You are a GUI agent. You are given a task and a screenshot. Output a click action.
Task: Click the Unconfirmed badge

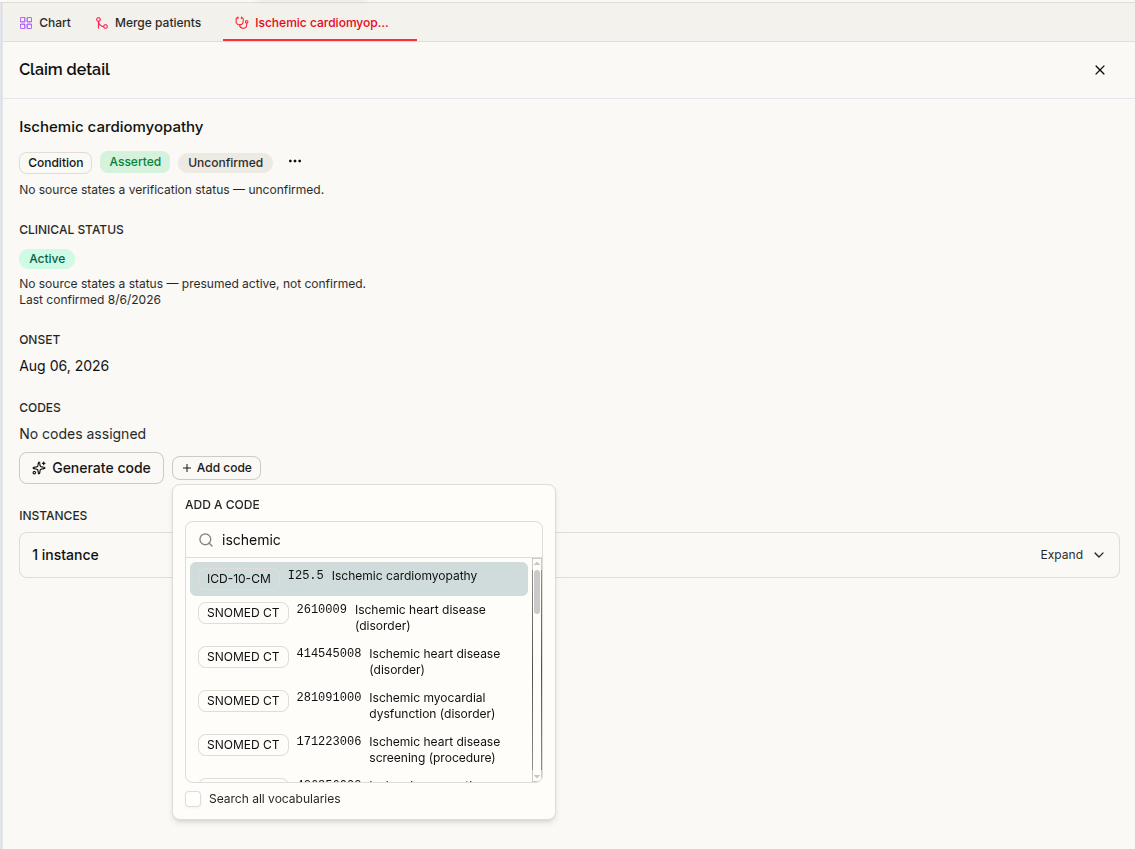(226, 163)
